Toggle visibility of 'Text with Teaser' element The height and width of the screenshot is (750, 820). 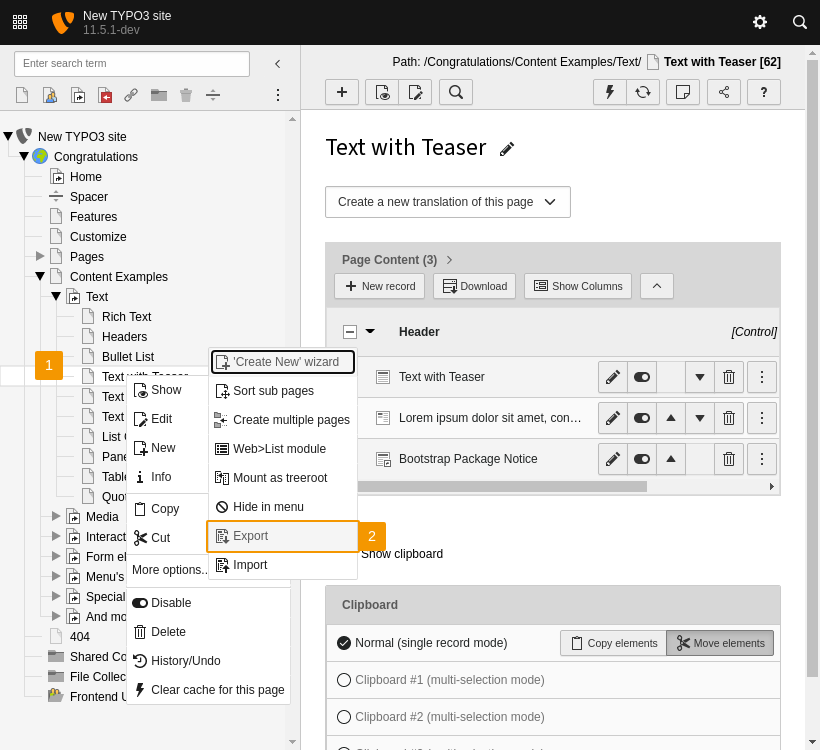pos(641,377)
